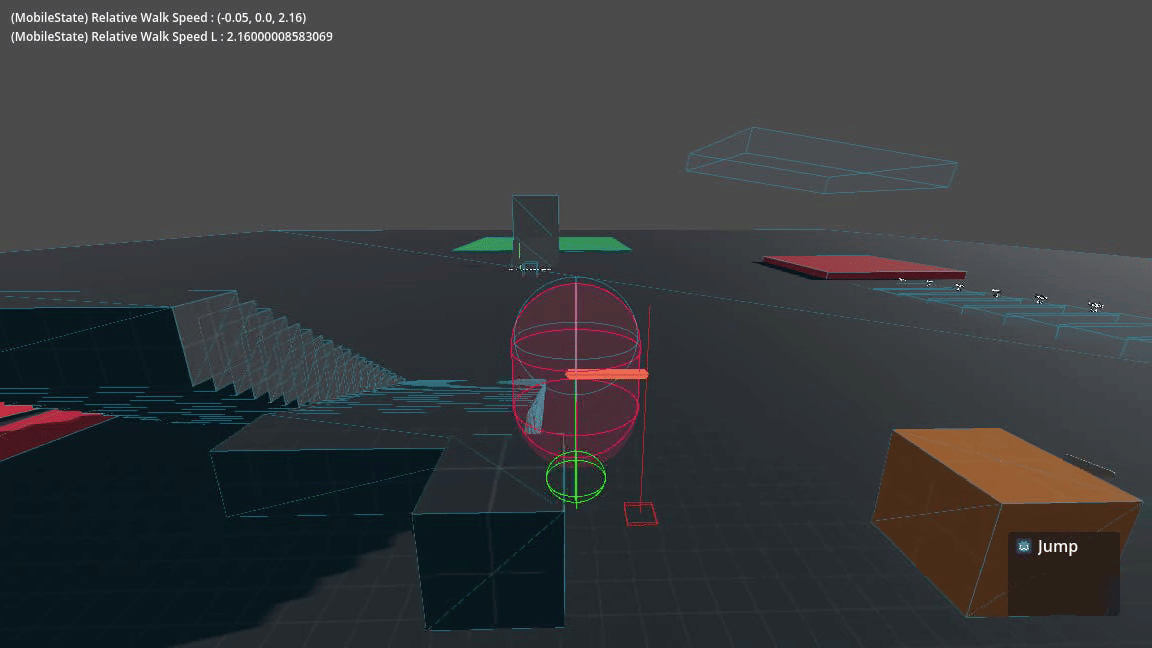Click the Godot icon beside Jump

coord(1023,546)
